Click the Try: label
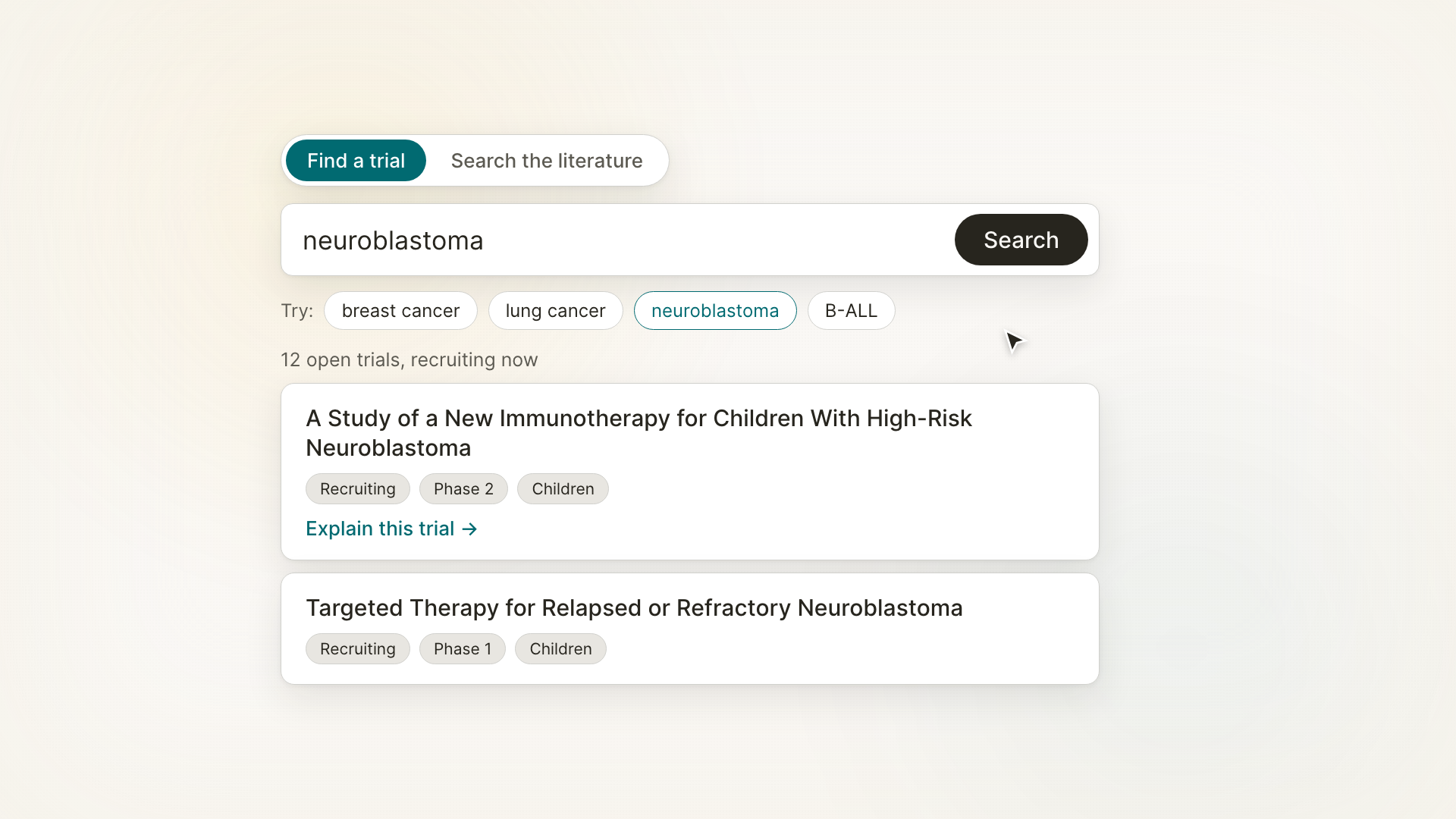Image resolution: width=1456 pixels, height=819 pixels. pos(297,311)
